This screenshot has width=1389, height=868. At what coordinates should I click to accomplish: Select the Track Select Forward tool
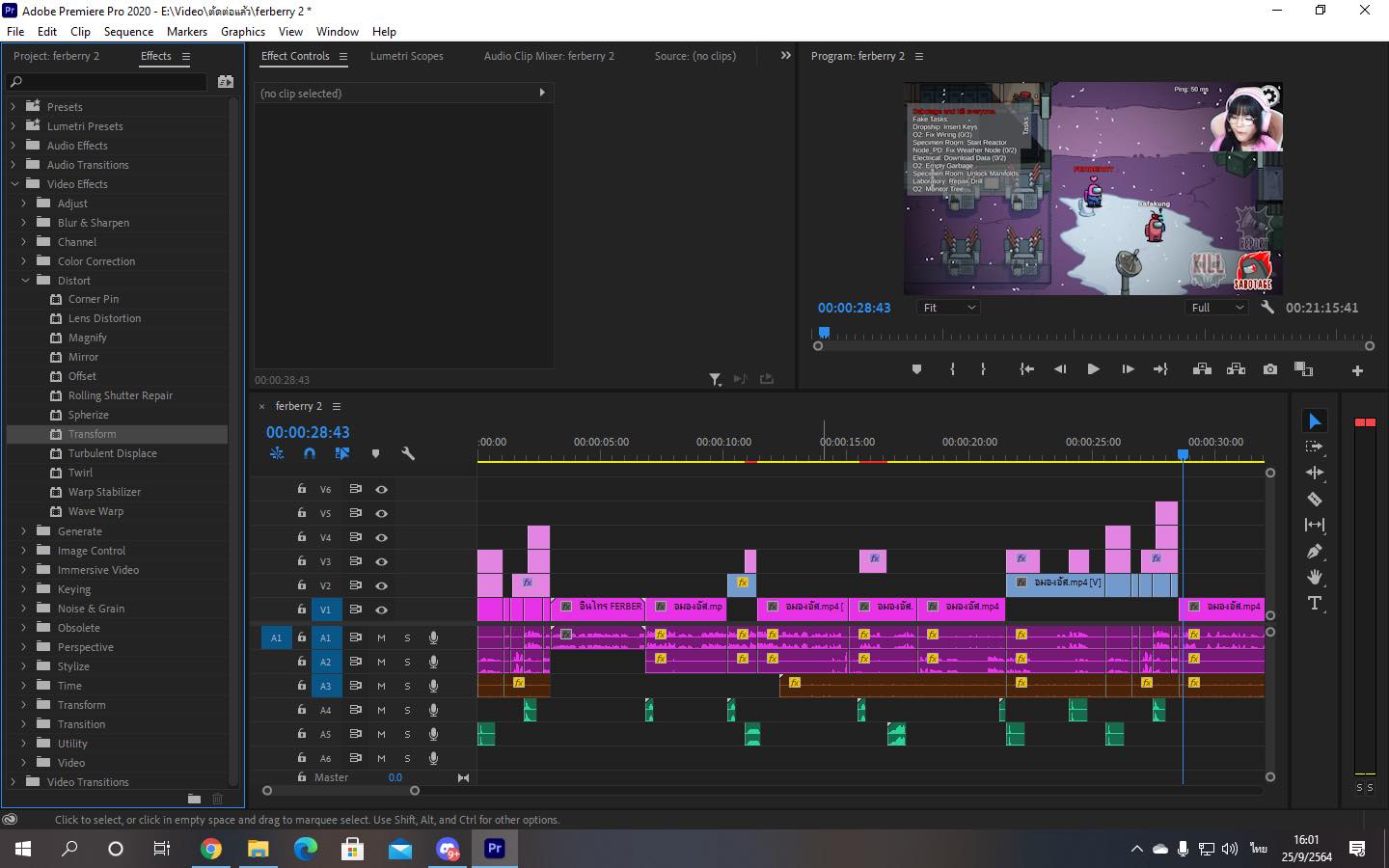click(x=1314, y=447)
